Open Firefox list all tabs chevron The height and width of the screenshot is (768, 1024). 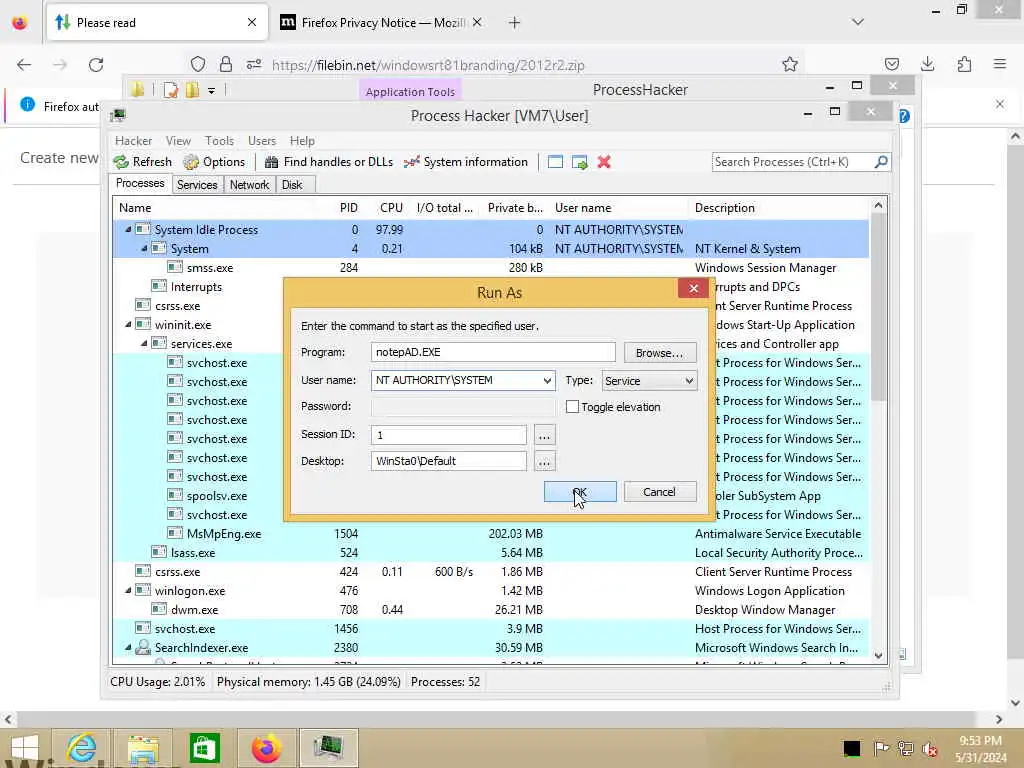858,22
